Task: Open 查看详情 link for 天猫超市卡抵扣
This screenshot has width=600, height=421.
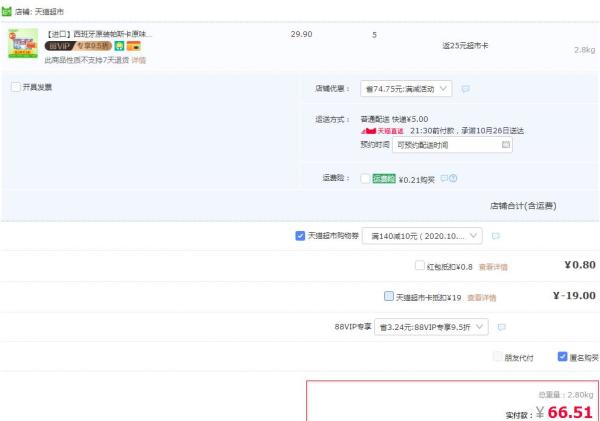Action: tap(482, 298)
